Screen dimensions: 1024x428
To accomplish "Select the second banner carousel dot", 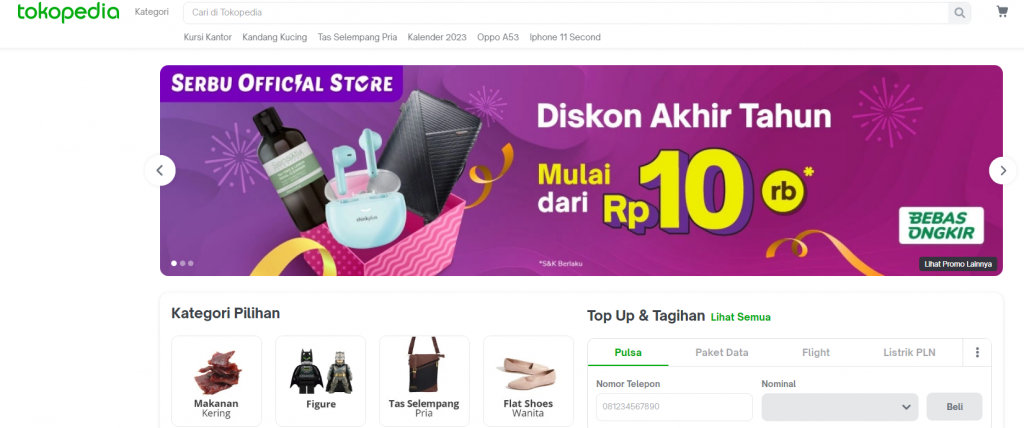I will (x=182, y=263).
